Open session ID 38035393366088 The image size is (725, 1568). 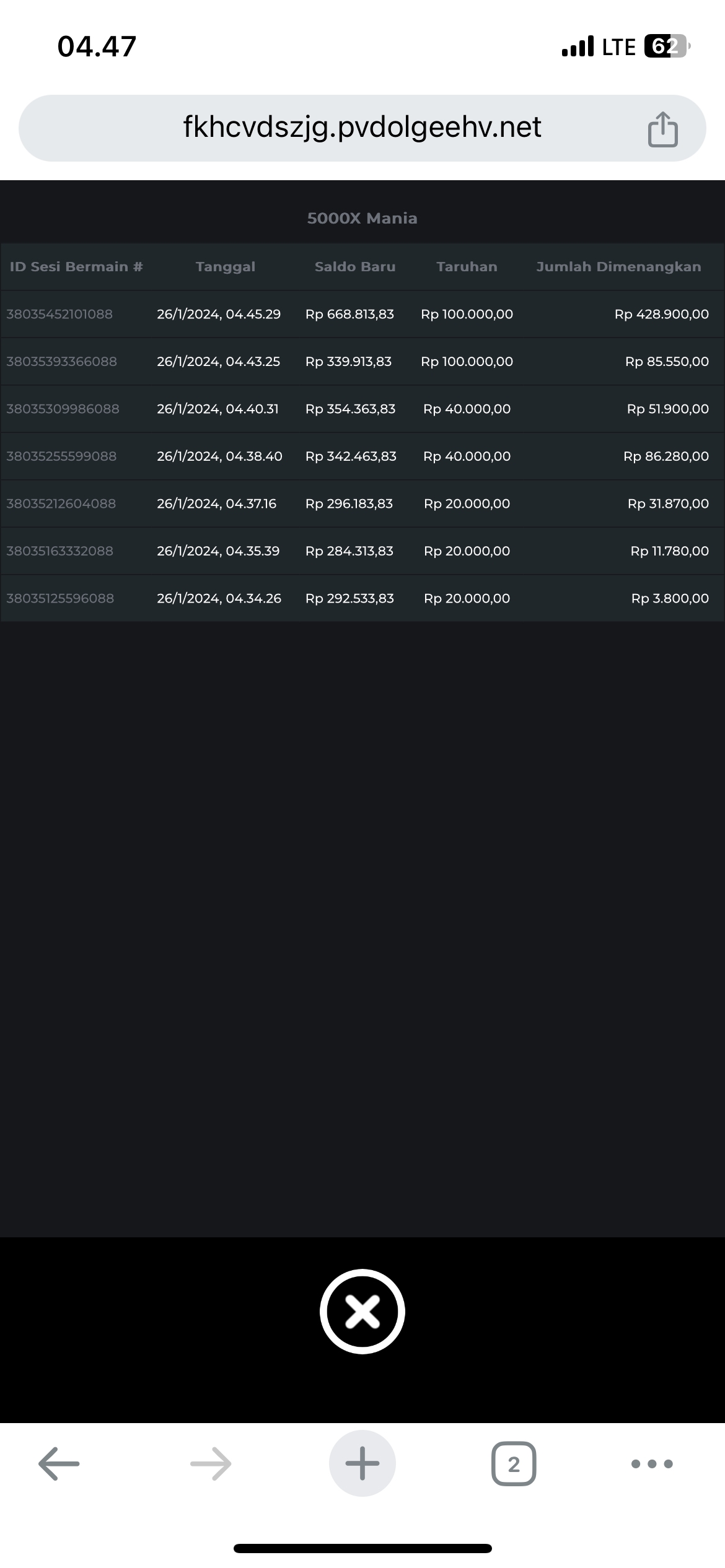61,362
